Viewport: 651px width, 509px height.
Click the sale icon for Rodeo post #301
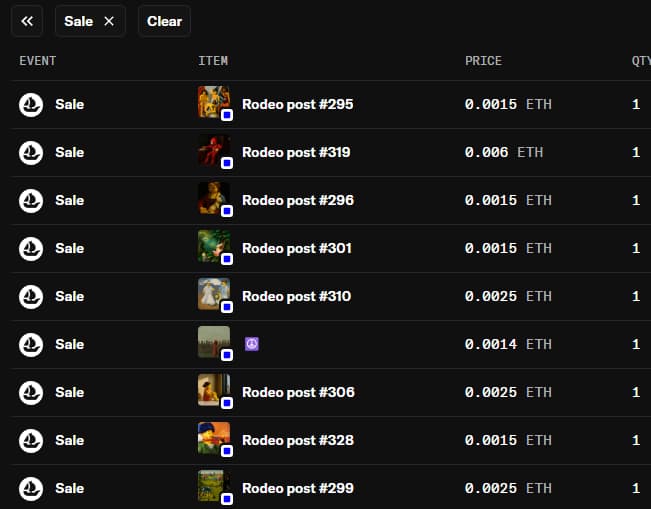click(31, 248)
